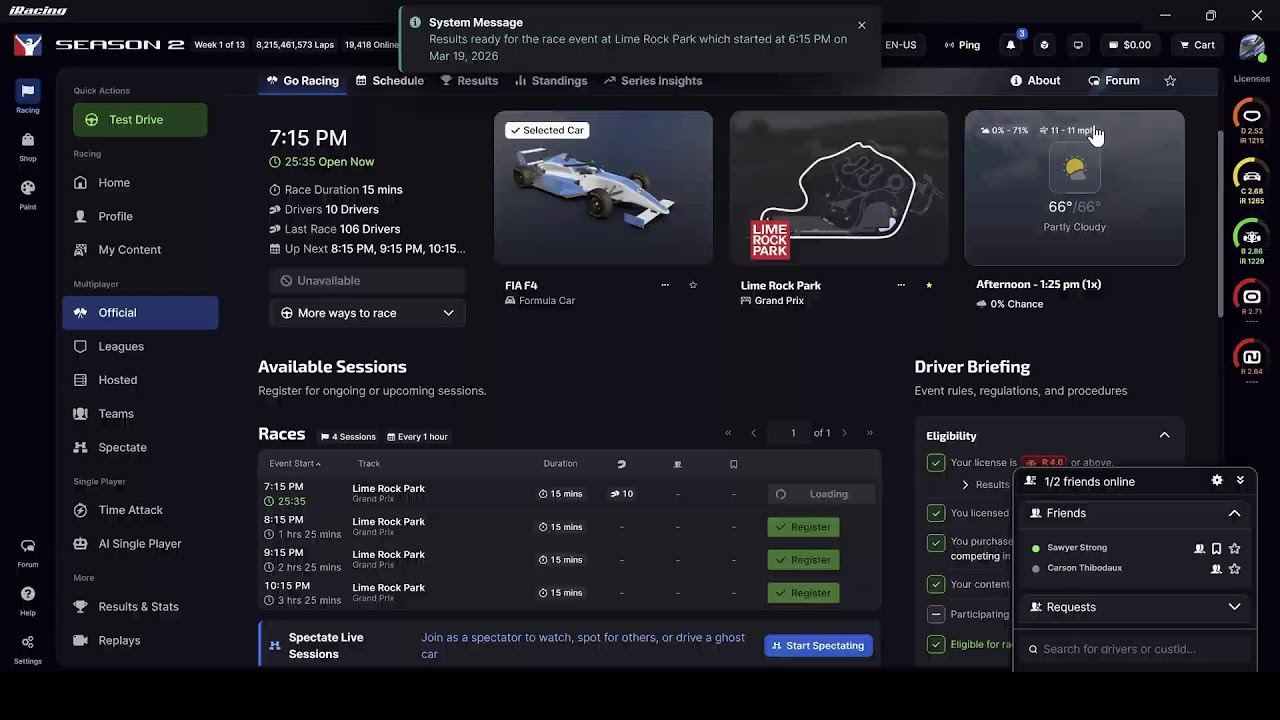The width and height of the screenshot is (1280, 720).
Task: Toggle favorite star for Sawyer Strong
Action: [x=1235, y=549]
